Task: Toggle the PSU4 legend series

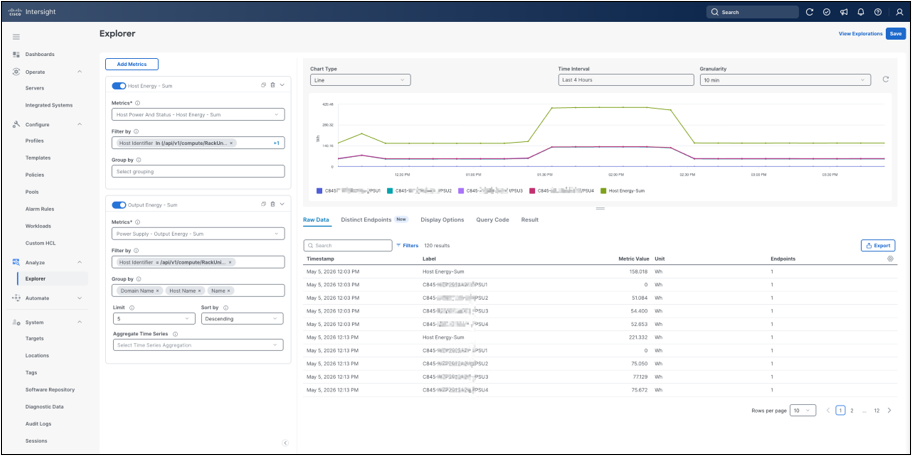Action: coord(562,190)
